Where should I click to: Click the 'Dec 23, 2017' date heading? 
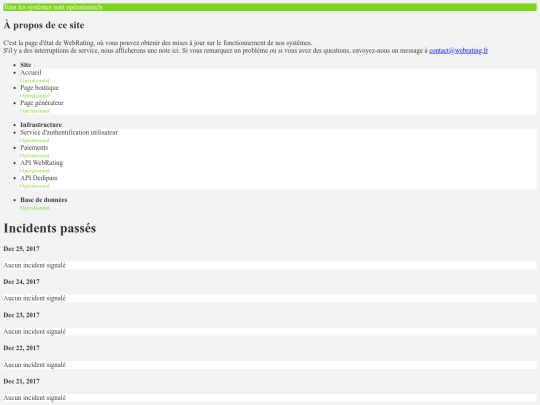pyautogui.click(x=21, y=315)
